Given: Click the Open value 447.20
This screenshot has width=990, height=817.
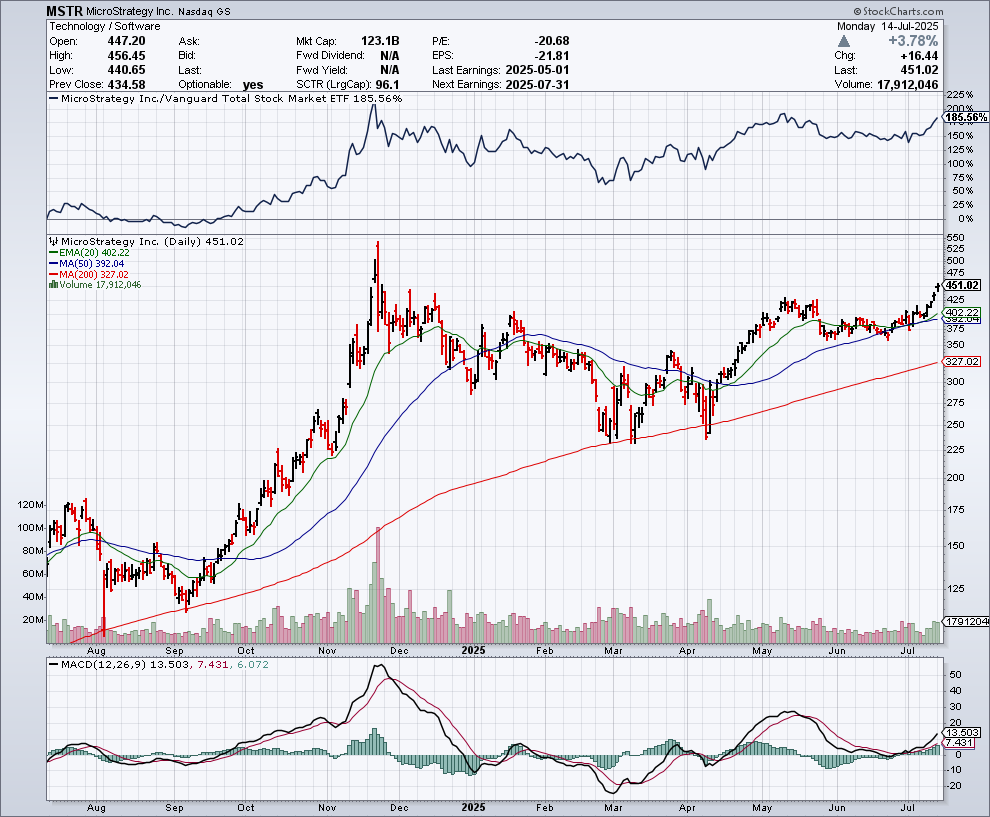Looking at the screenshot, I should (126, 41).
